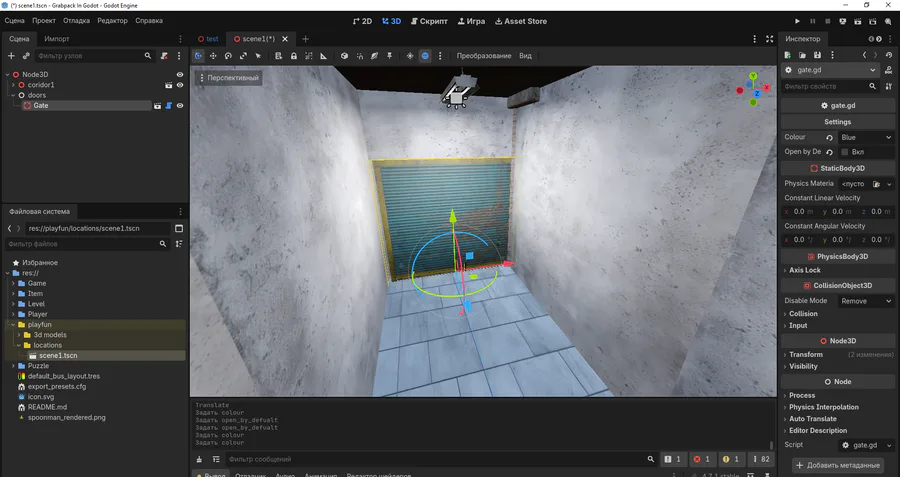The image size is (900, 477).
Task: Open Disable Mode dropdown set to Remove
Action: 866,301
